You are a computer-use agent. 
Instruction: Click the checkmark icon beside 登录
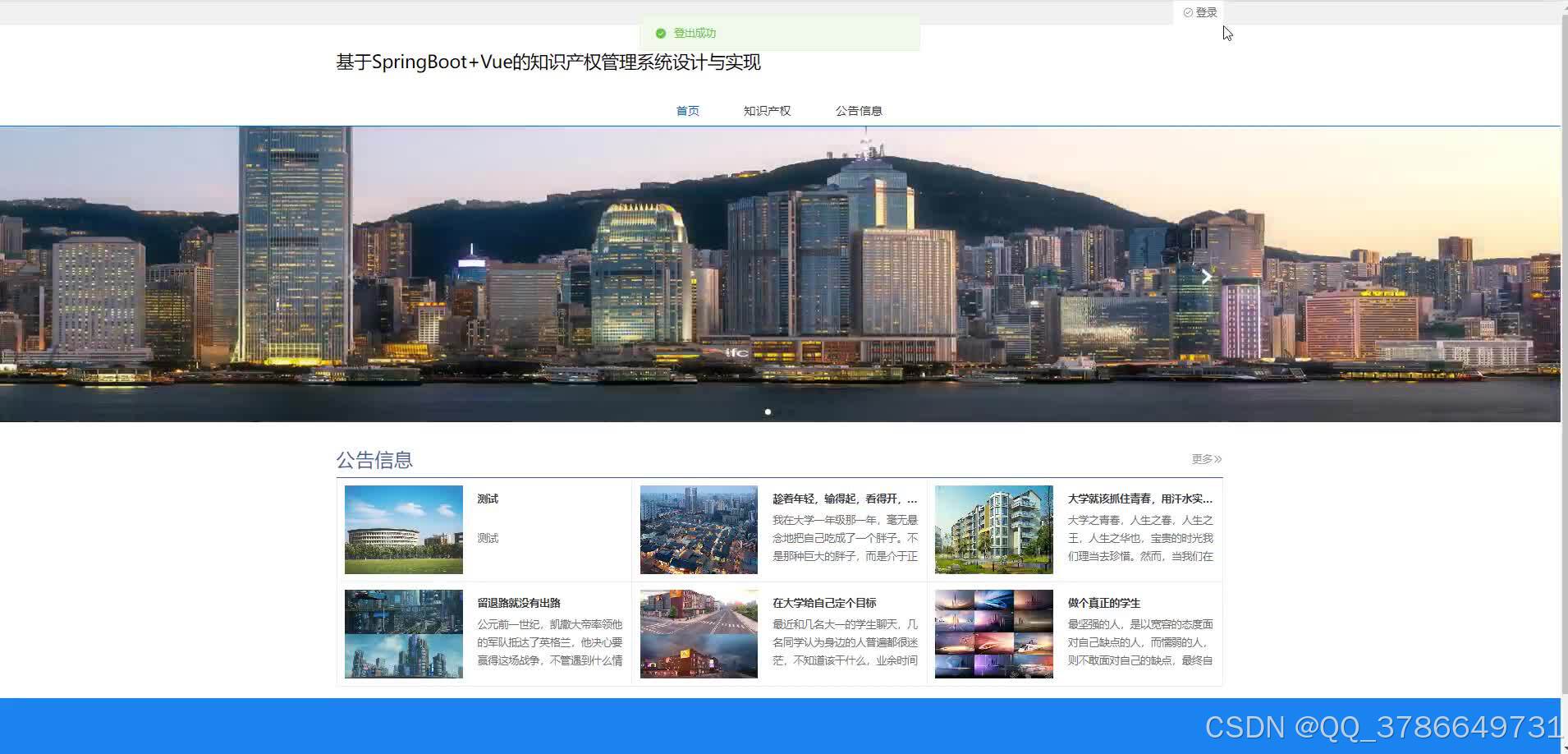click(x=1187, y=11)
